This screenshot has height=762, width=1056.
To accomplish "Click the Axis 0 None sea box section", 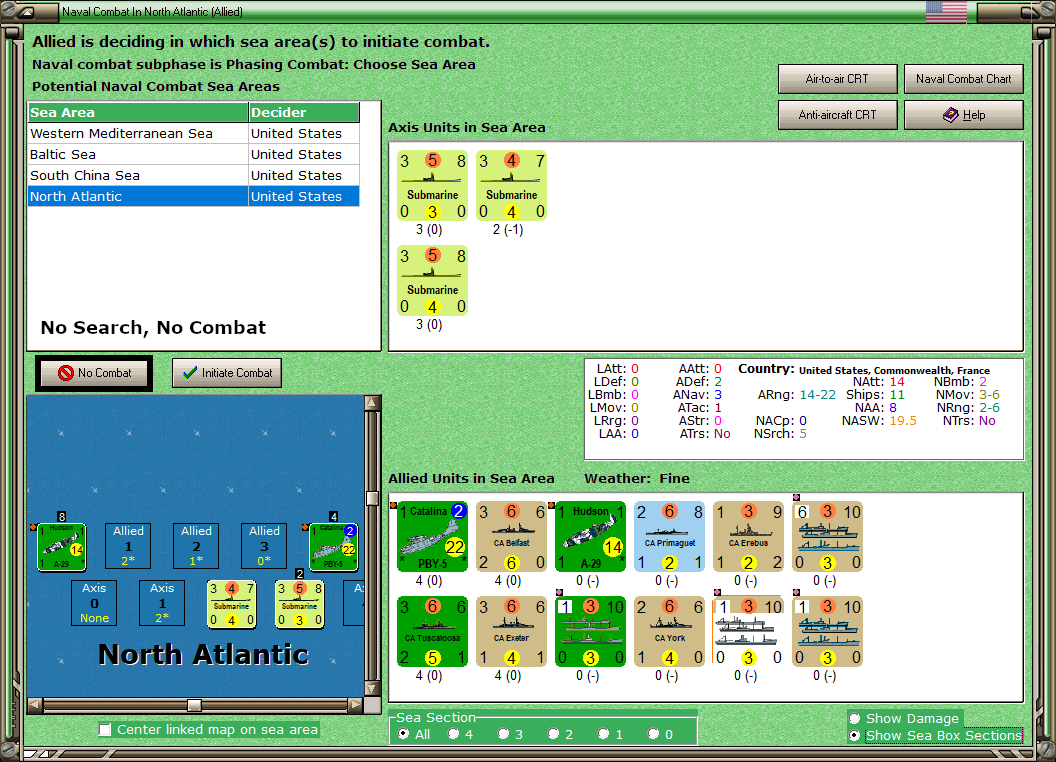I will click(94, 603).
